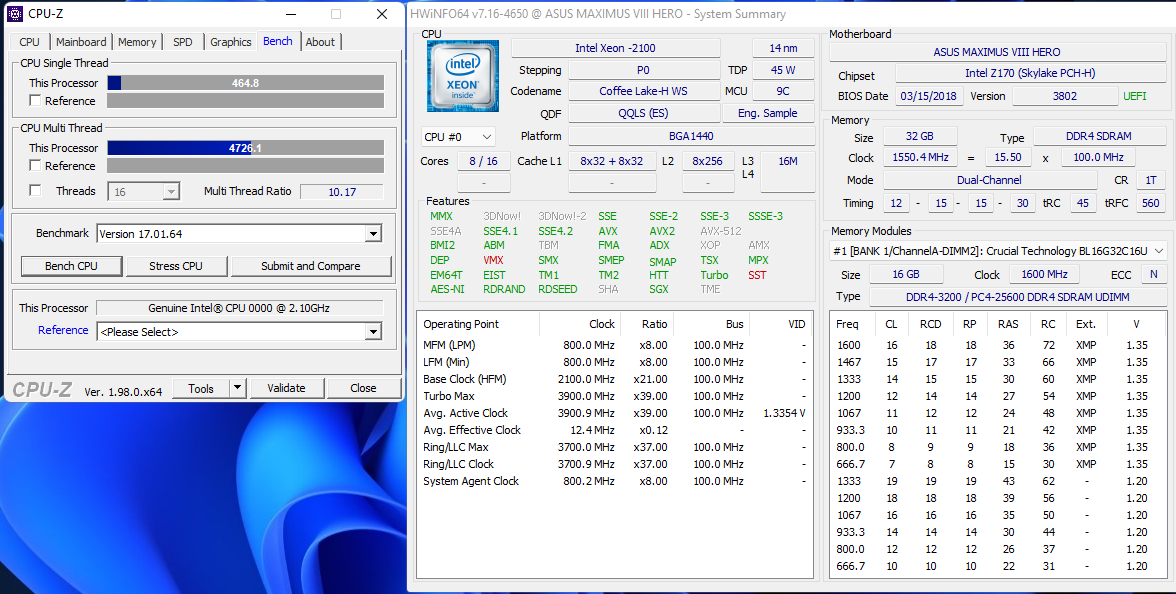This screenshot has width=1176, height=594.
Task: Click the blue Reference link label
Action: click(63, 331)
